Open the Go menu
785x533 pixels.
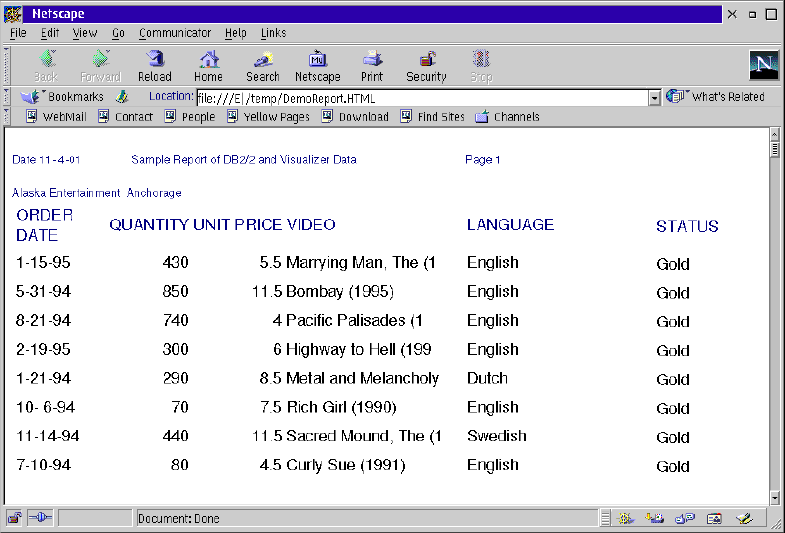pyautogui.click(x=118, y=33)
